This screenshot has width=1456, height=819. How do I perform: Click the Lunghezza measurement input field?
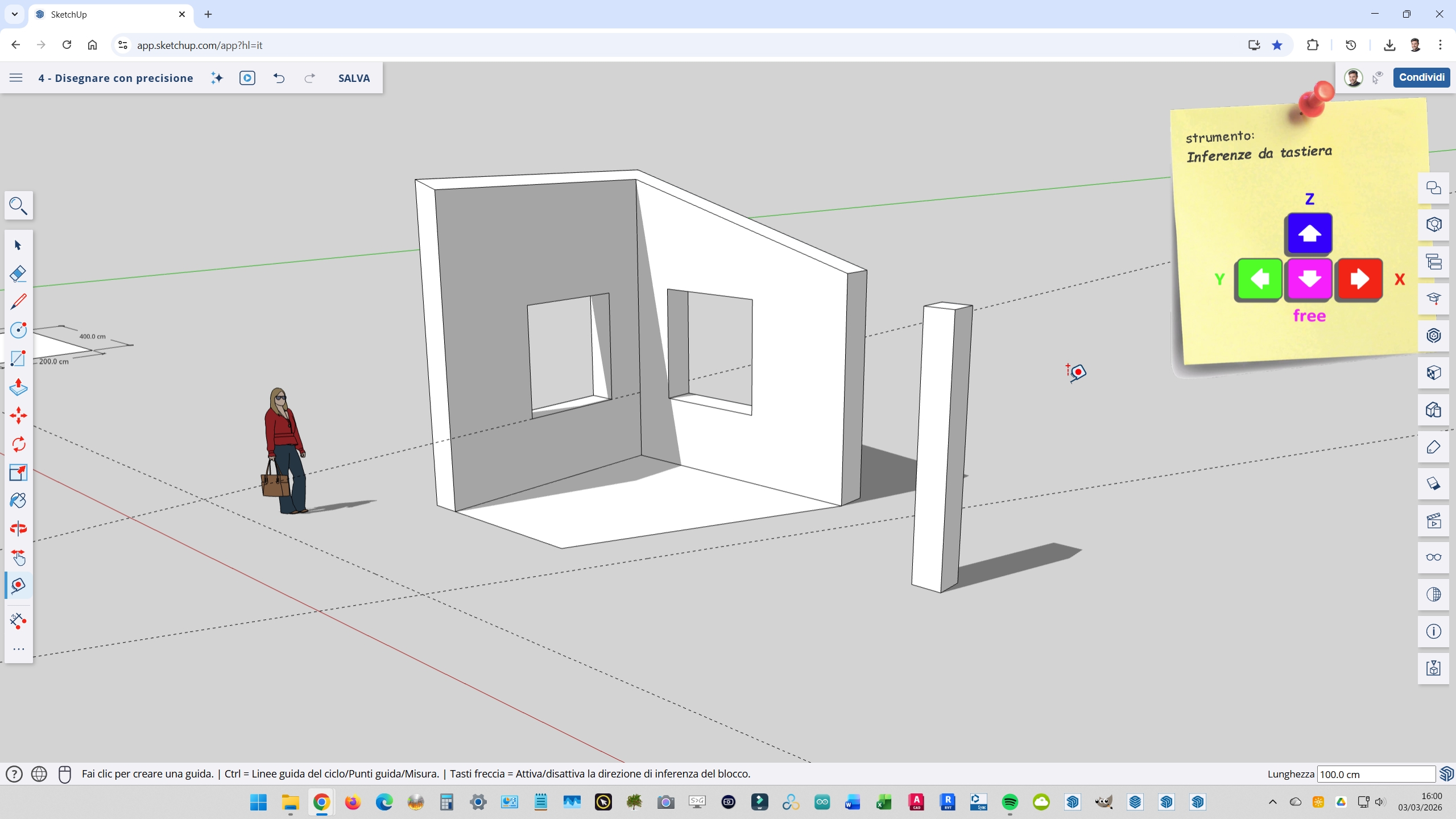[1375, 774]
